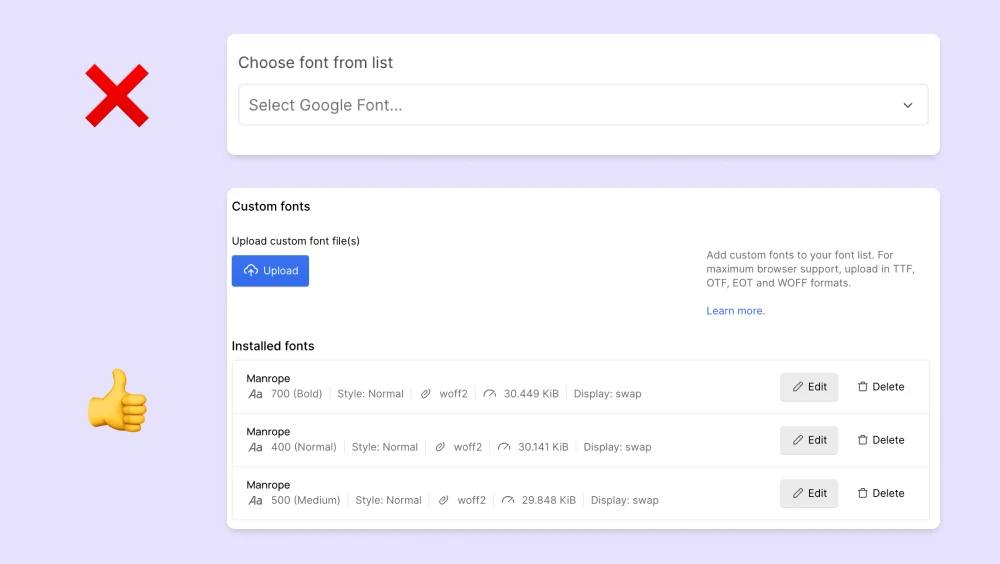Select the Manrope 400 (Normal) font row
The image size is (1000, 564).
pos(500,440)
